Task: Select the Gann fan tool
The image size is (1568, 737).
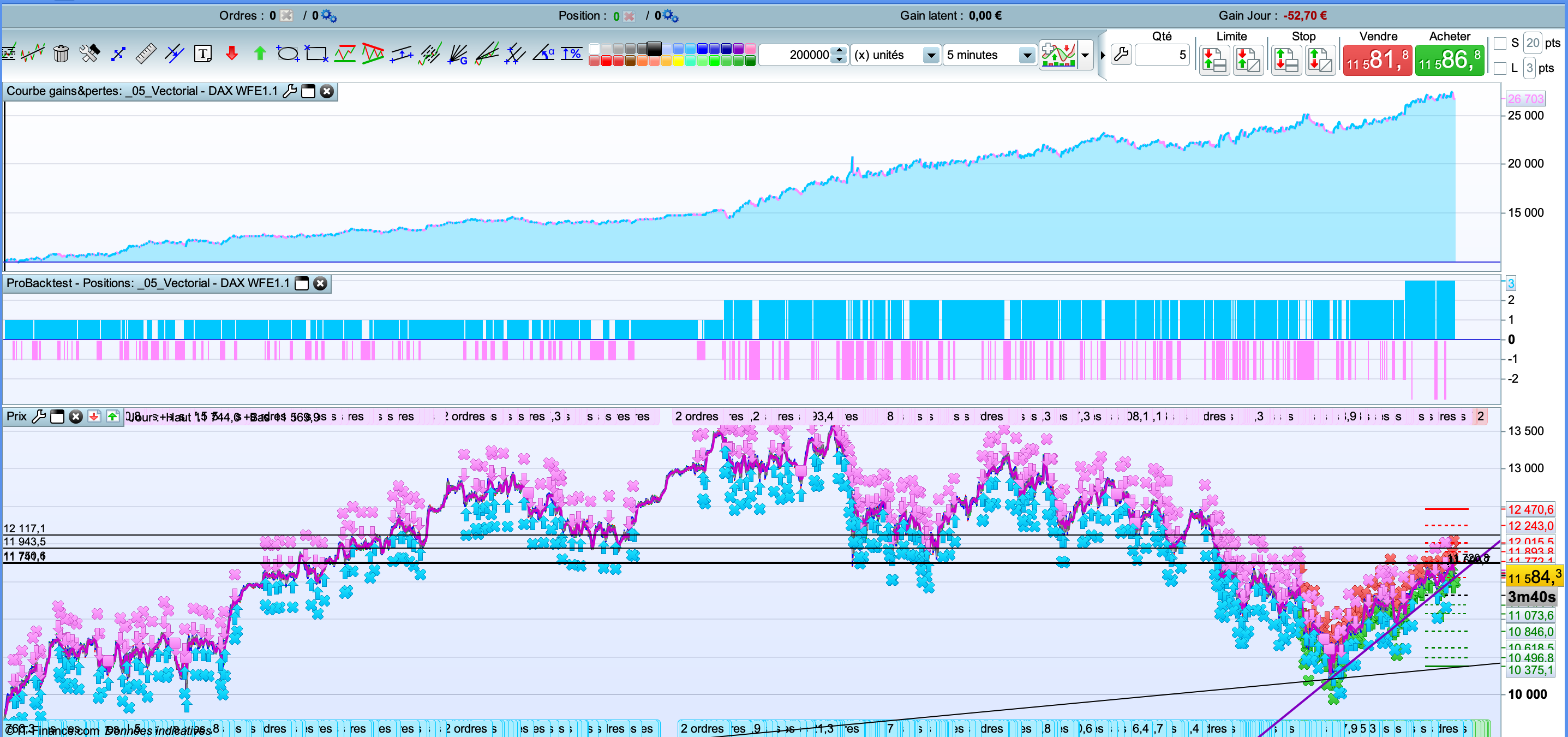Action: pos(458,54)
